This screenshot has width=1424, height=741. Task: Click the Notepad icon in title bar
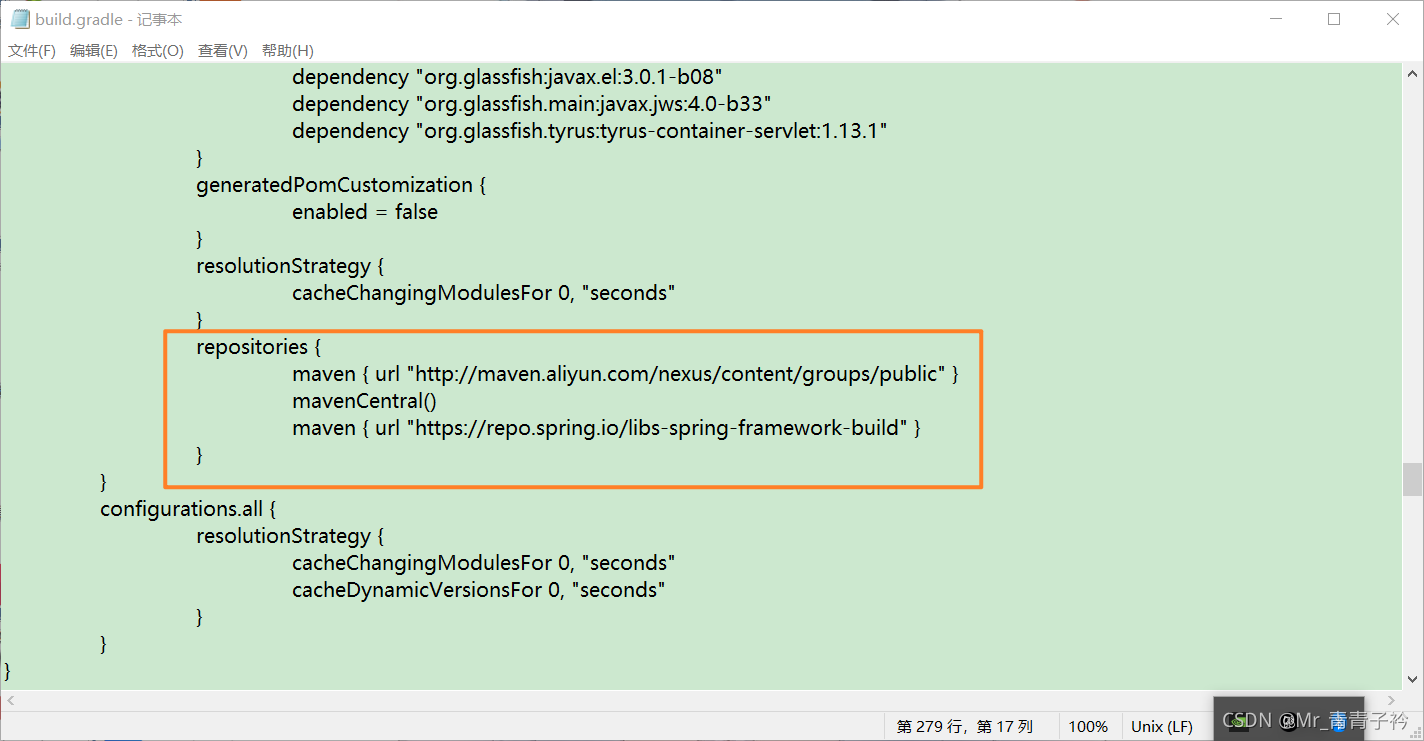click(x=19, y=19)
